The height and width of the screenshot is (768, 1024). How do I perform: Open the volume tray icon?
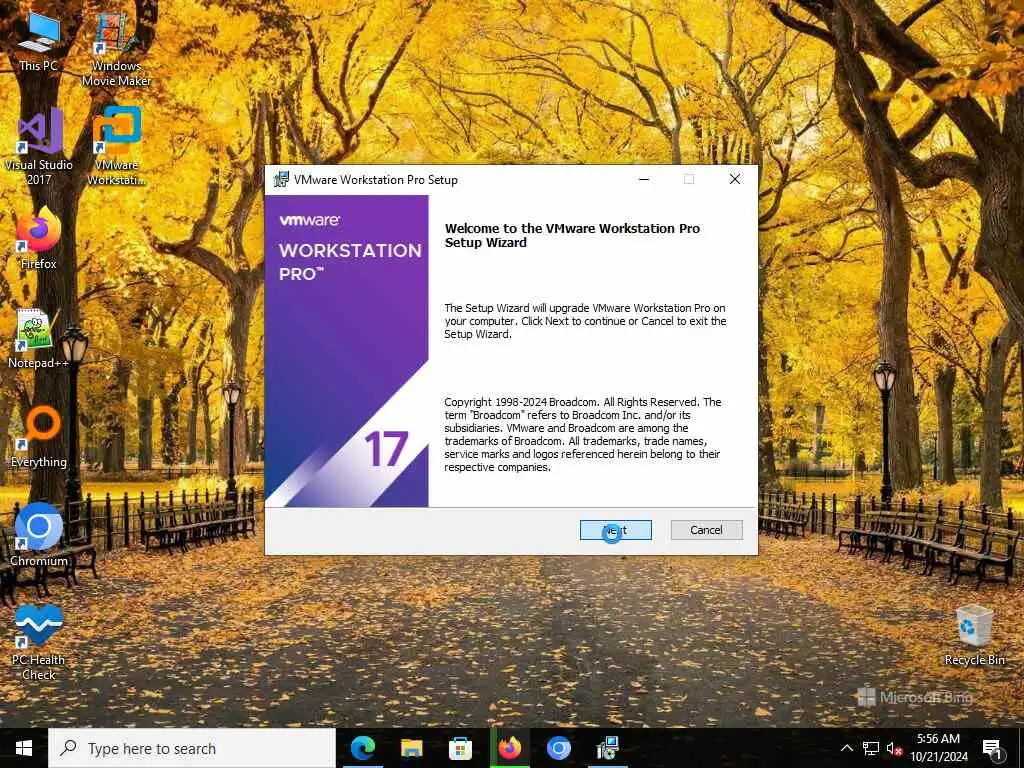894,748
